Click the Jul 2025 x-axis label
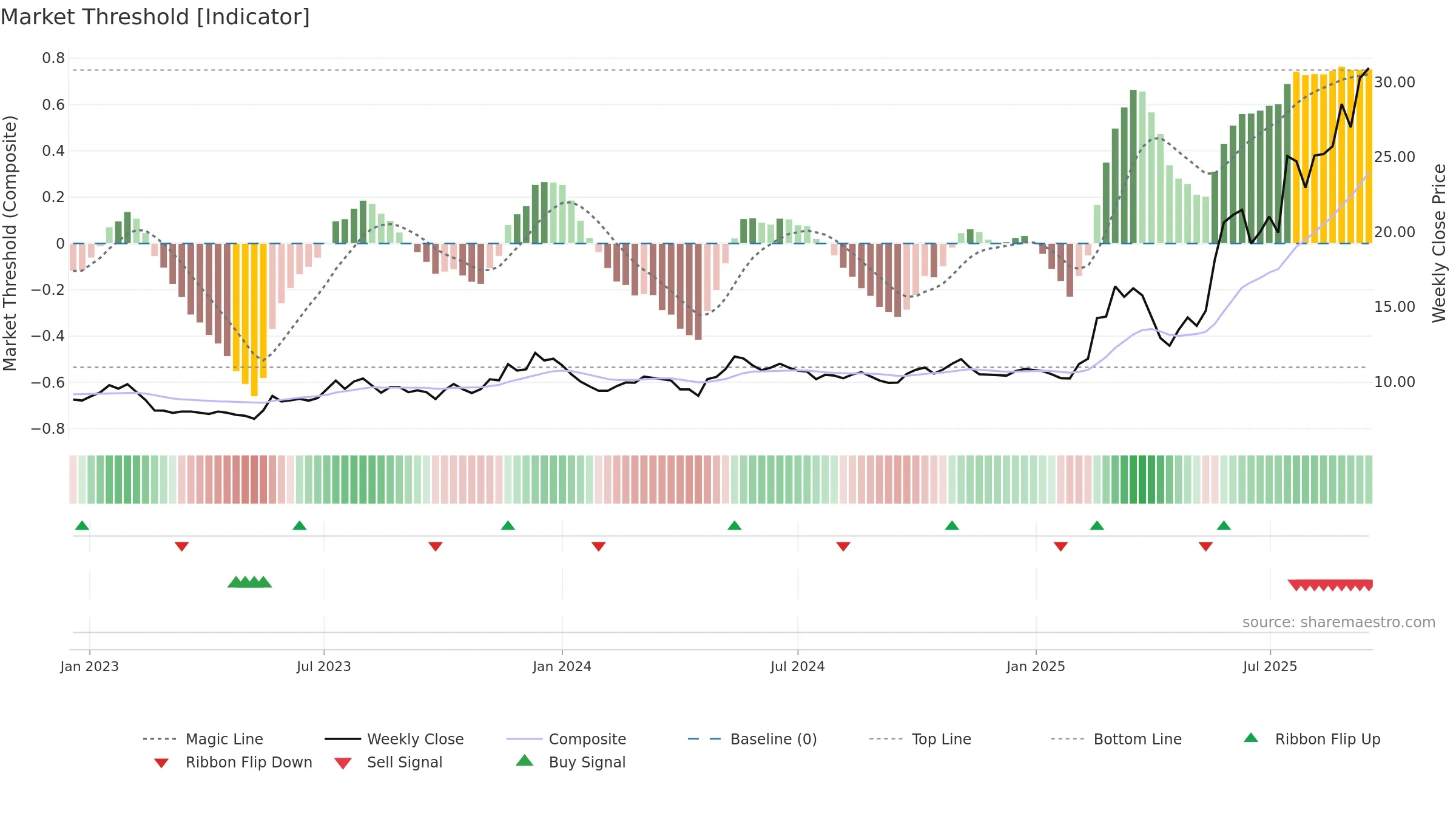Viewport: 1456px width, 819px height. (x=1270, y=666)
